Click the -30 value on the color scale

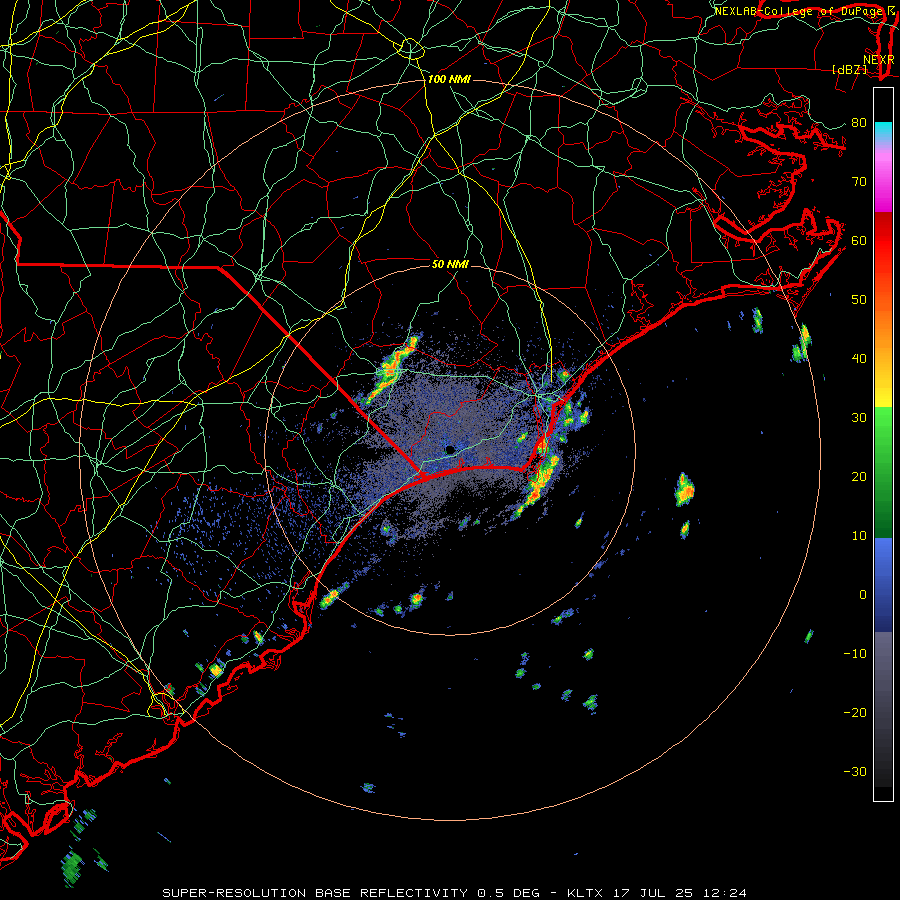click(x=855, y=771)
